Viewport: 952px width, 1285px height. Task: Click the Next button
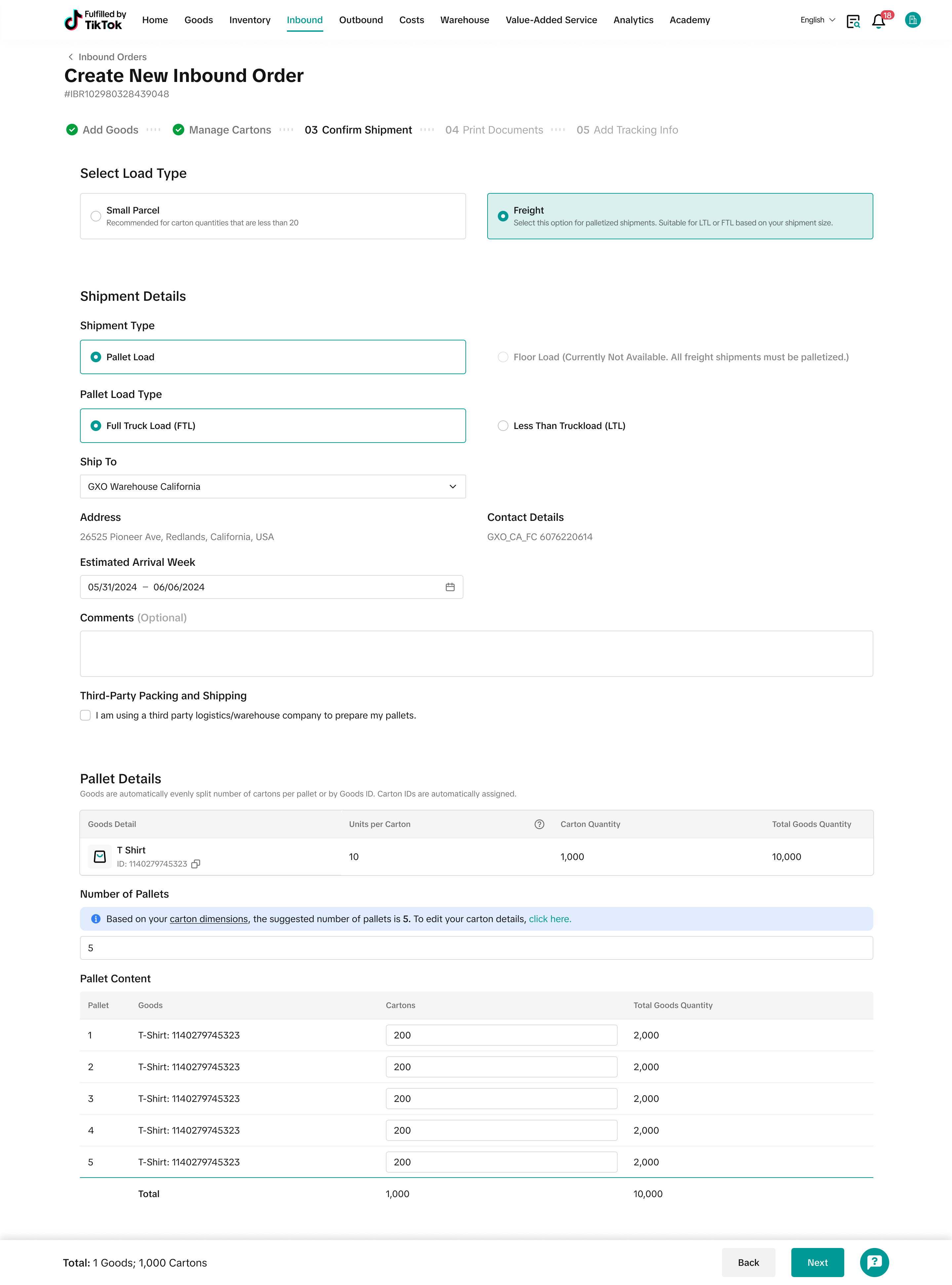[816, 1262]
